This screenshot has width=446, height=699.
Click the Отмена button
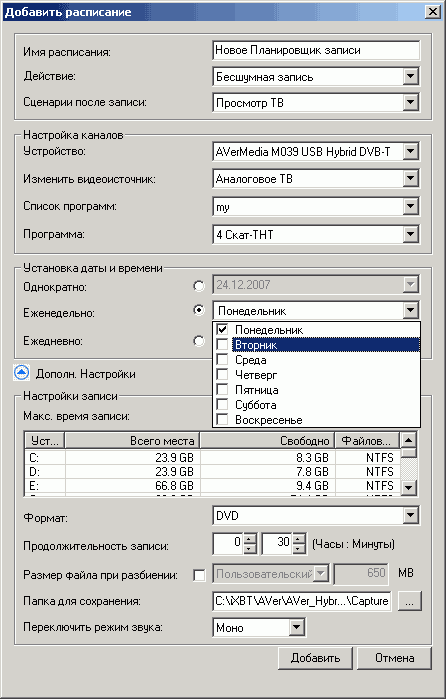[395, 658]
